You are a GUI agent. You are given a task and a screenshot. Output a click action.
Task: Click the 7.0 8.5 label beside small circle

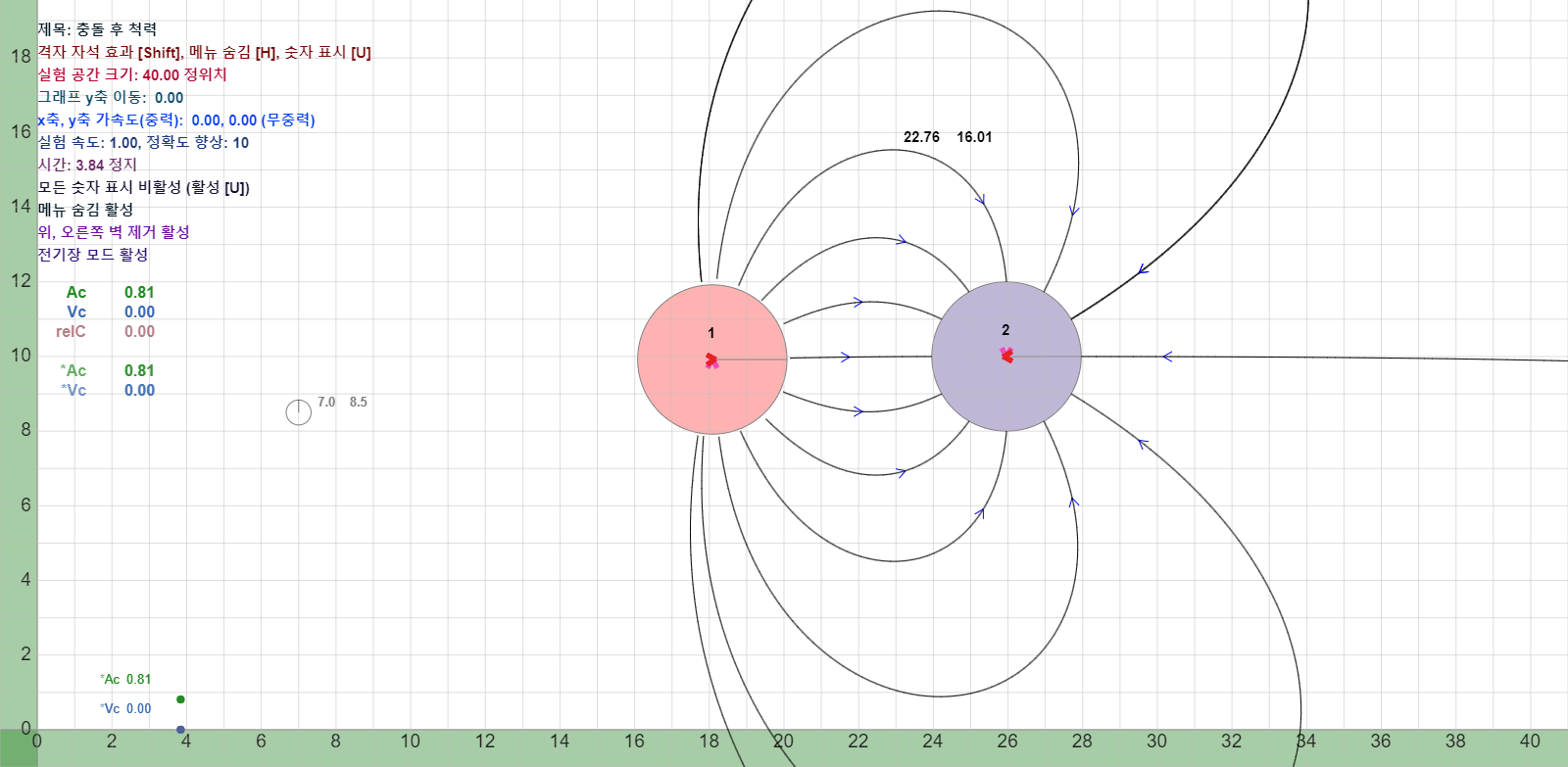click(x=342, y=402)
